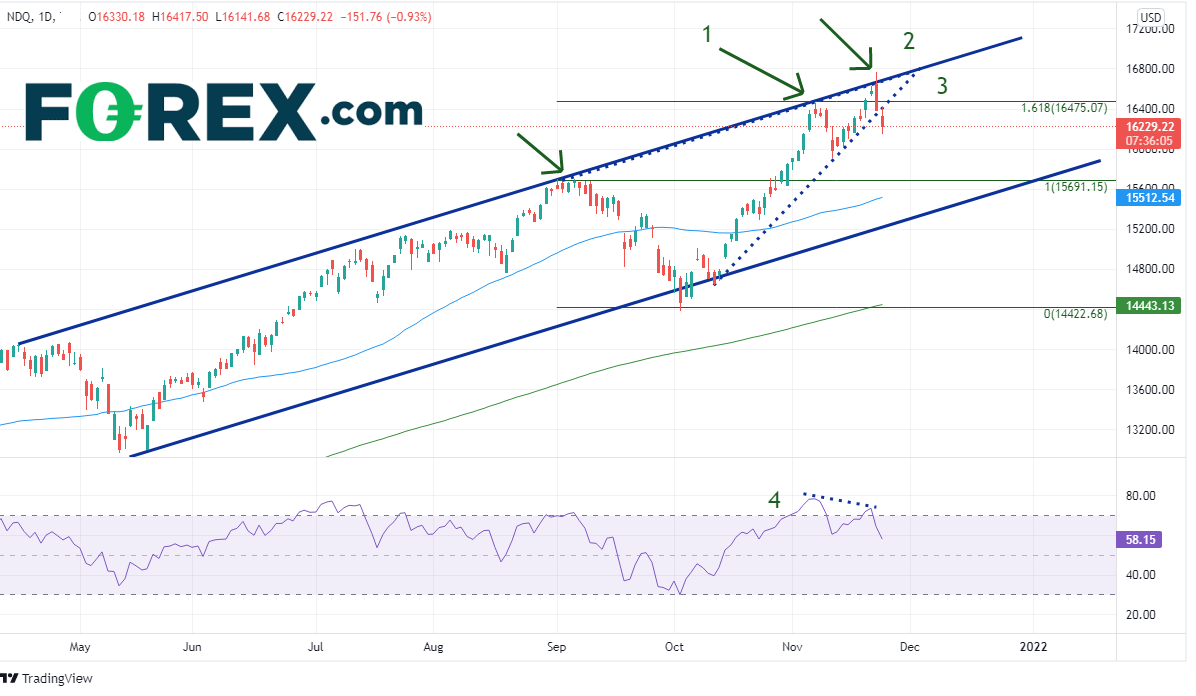This screenshot has width=1196, height=696.
Task: Select annotation number 4 on RSI pane
Action: tap(774, 498)
